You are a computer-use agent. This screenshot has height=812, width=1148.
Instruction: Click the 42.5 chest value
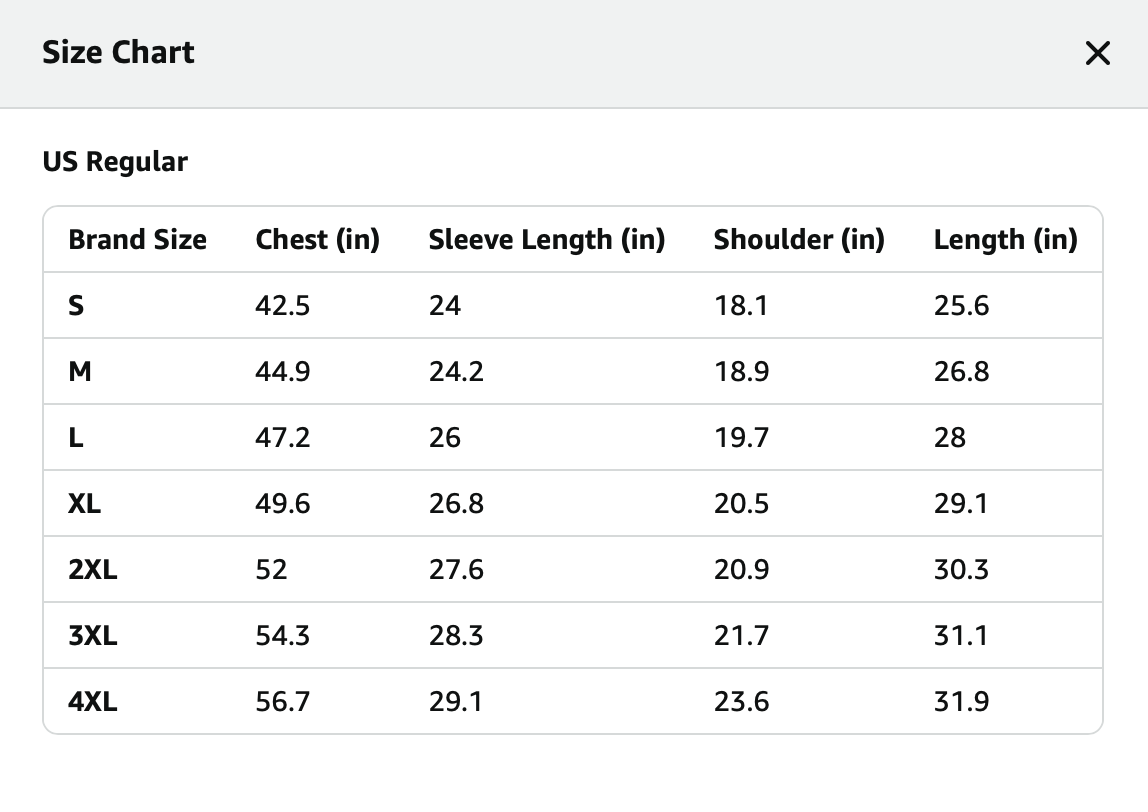tap(283, 305)
